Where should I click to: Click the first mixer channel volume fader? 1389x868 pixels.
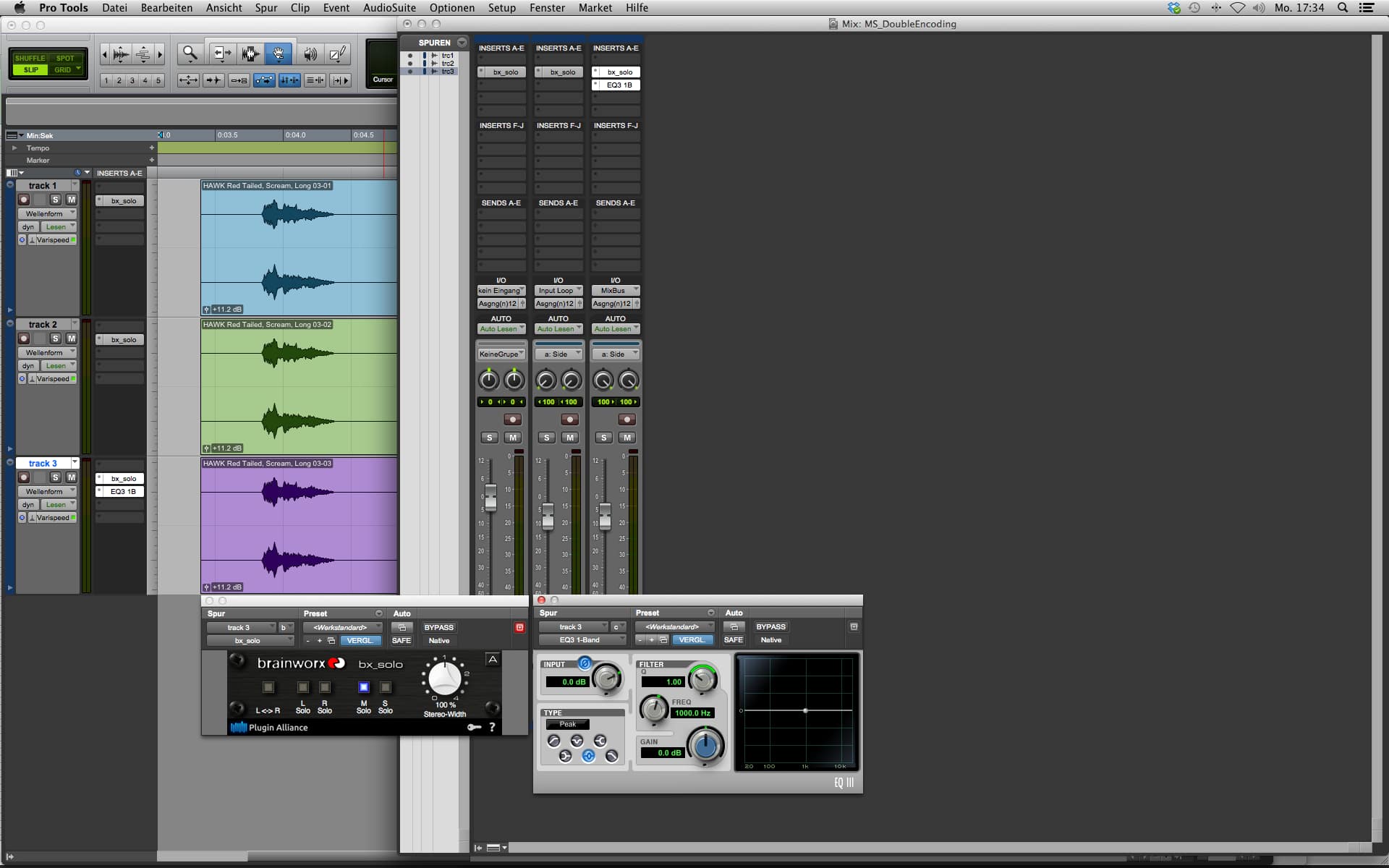coord(490,497)
